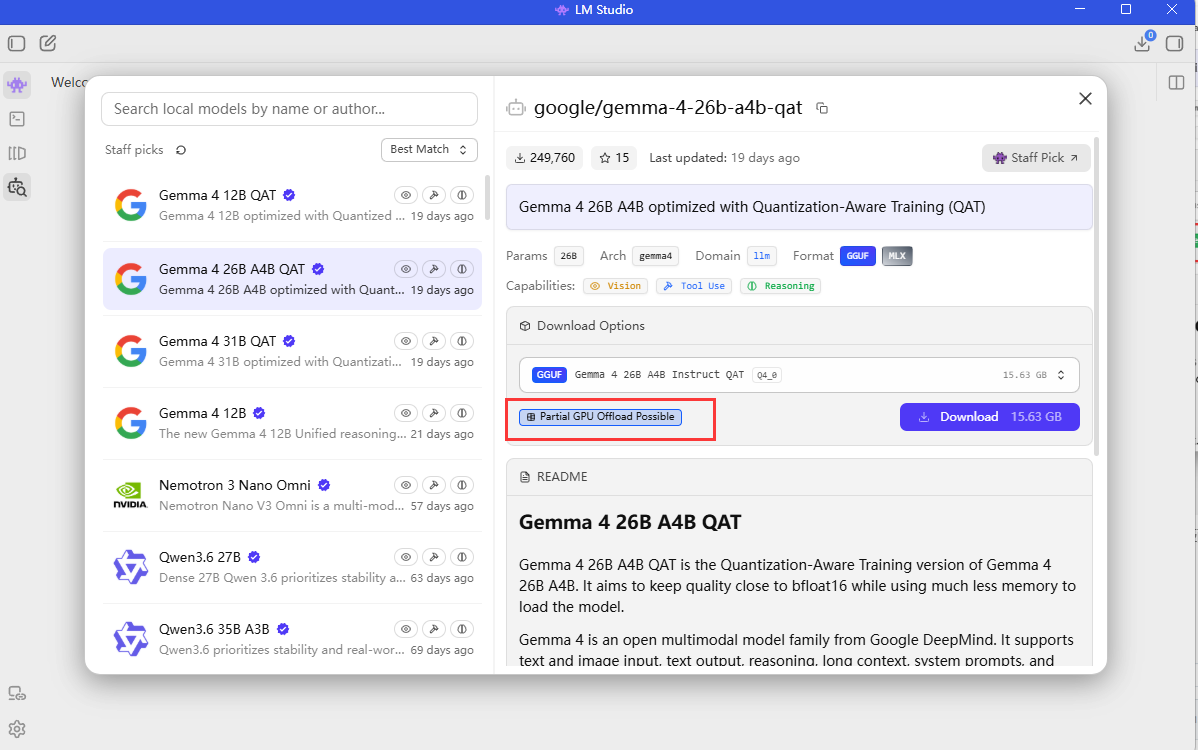Open the Staff Pick link
The height and width of the screenshot is (750, 1198).
pyautogui.click(x=1036, y=158)
